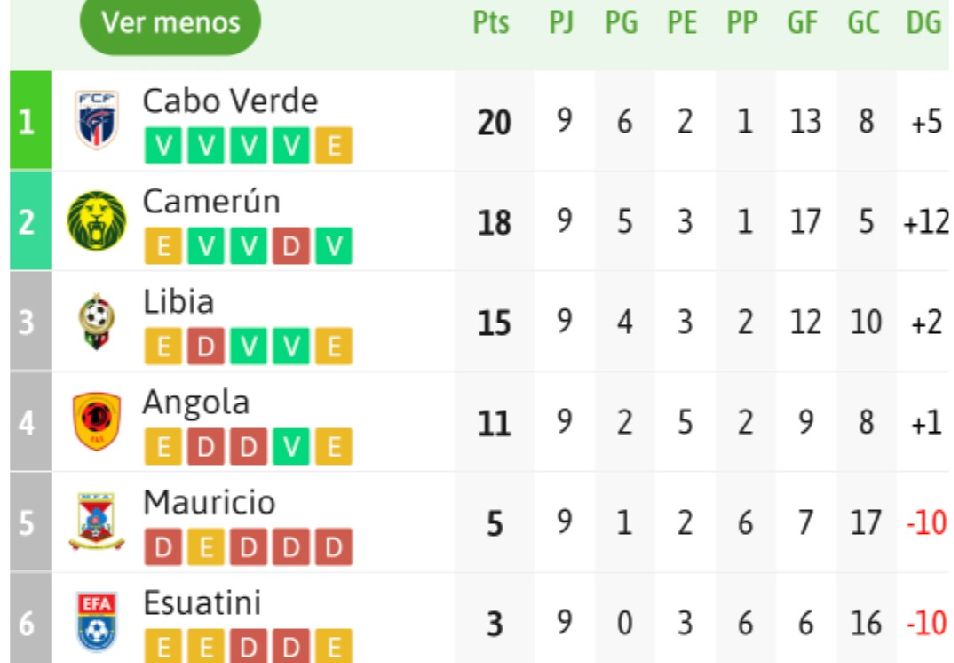Collapse the table with Ver menos
The image size is (954, 663).
[x=170, y=23]
